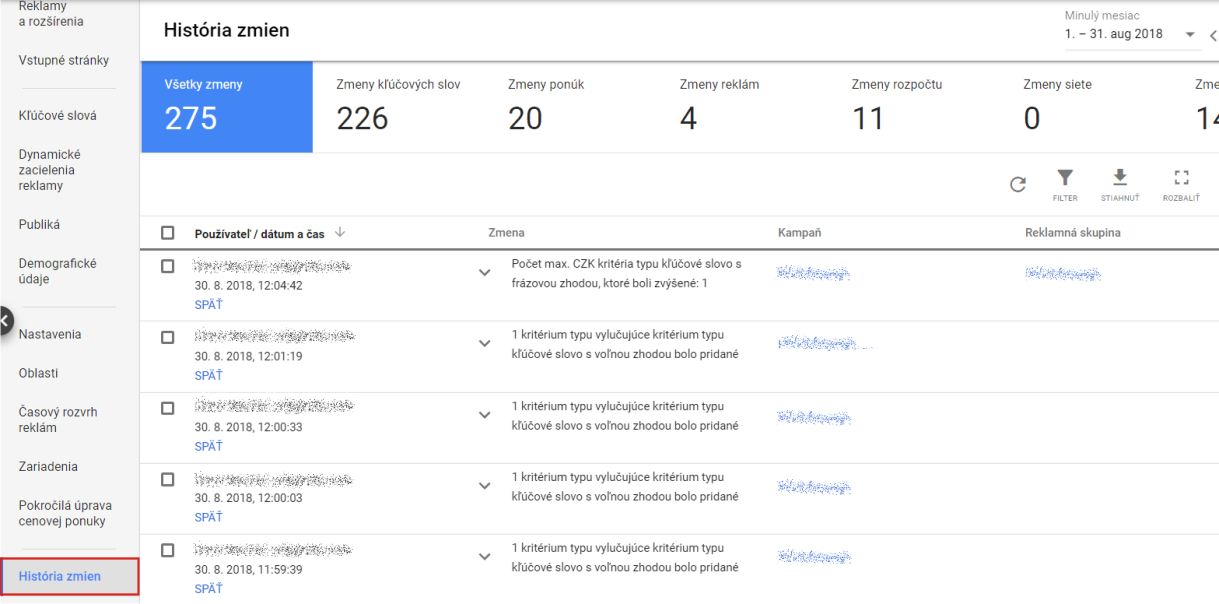This screenshot has width=1219, height=604.
Task: Open Nastavenia in sidebar
Action: point(50,334)
